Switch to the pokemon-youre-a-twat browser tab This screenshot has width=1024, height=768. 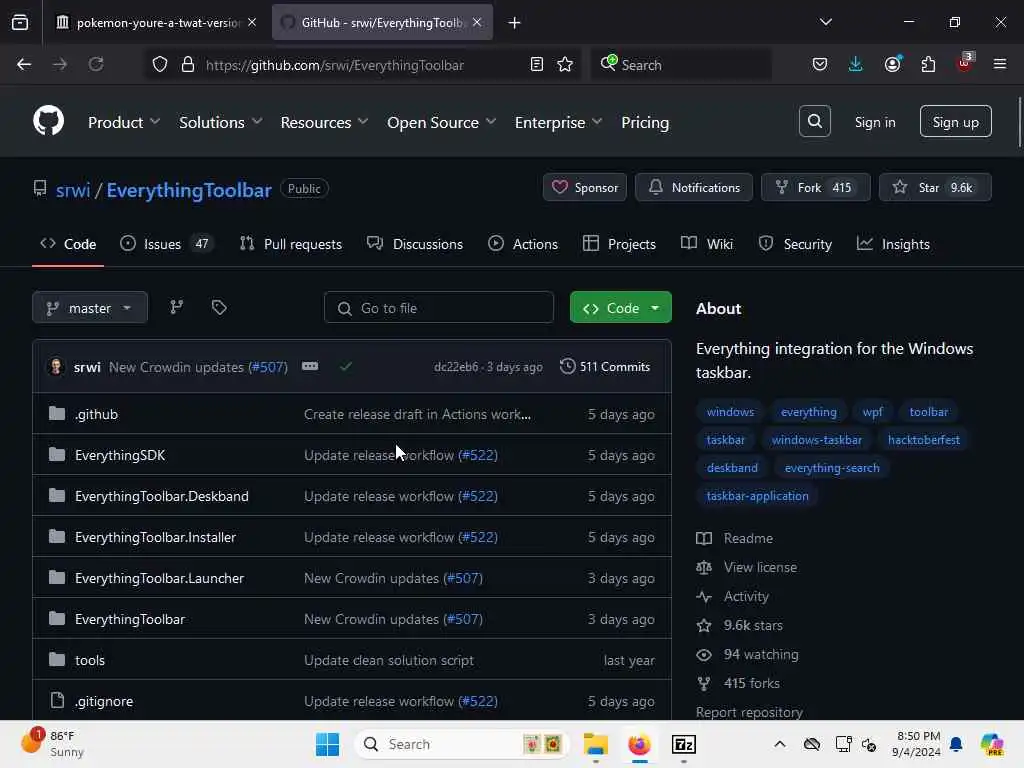click(x=155, y=23)
